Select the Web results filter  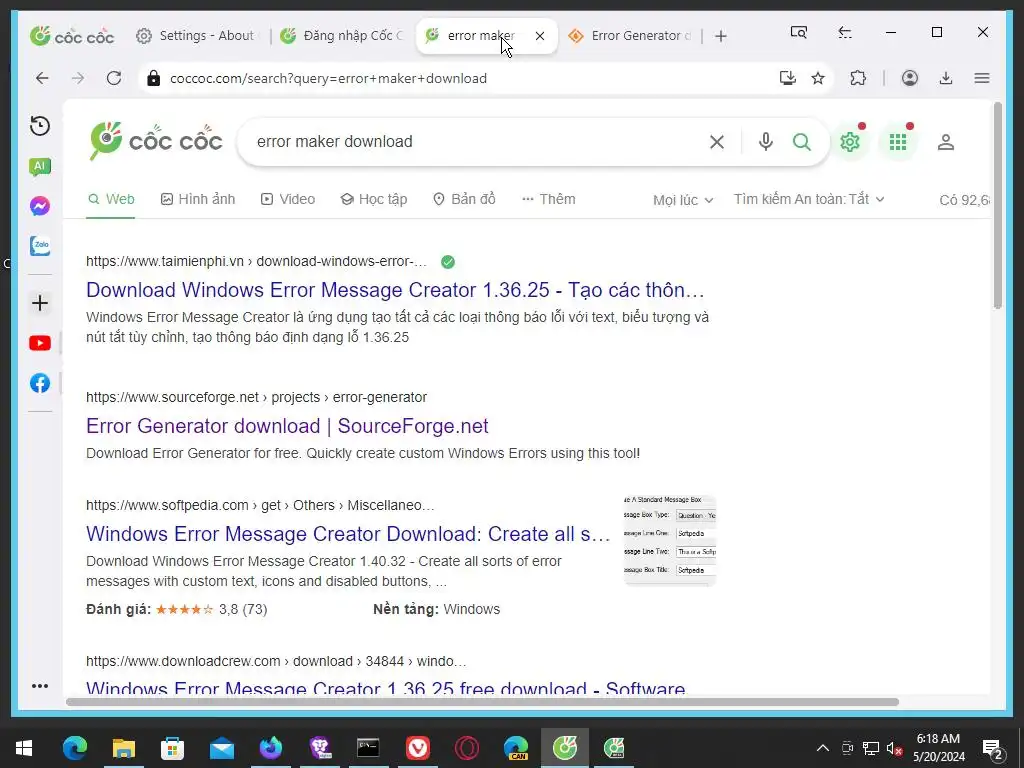pyautogui.click(x=111, y=199)
